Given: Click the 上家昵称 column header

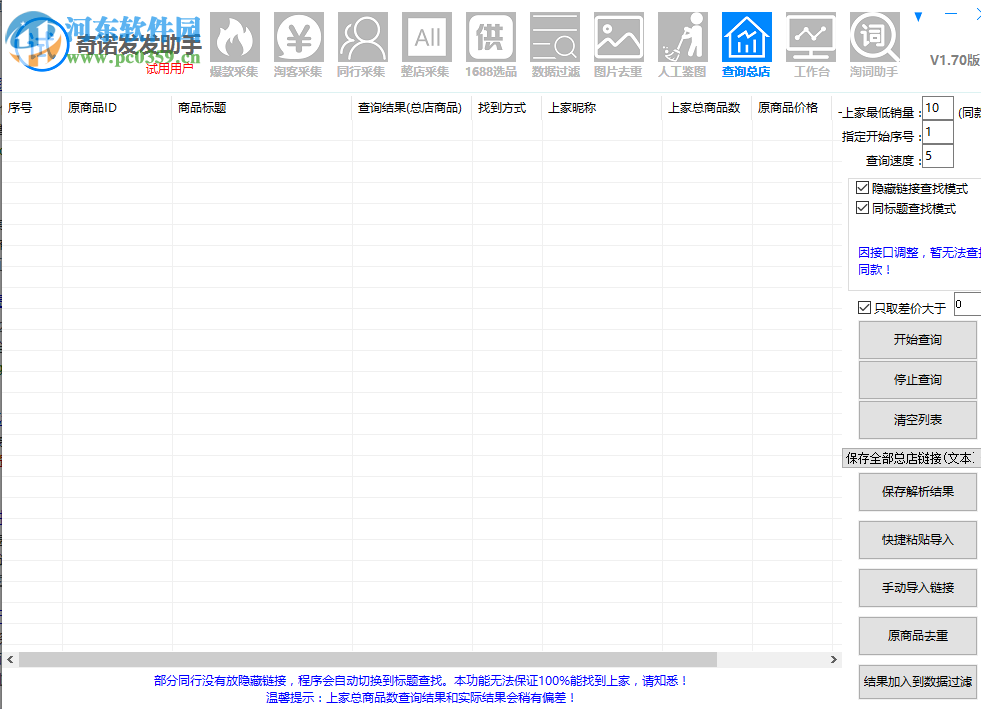Looking at the screenshot, I should (x=602, y=108).
